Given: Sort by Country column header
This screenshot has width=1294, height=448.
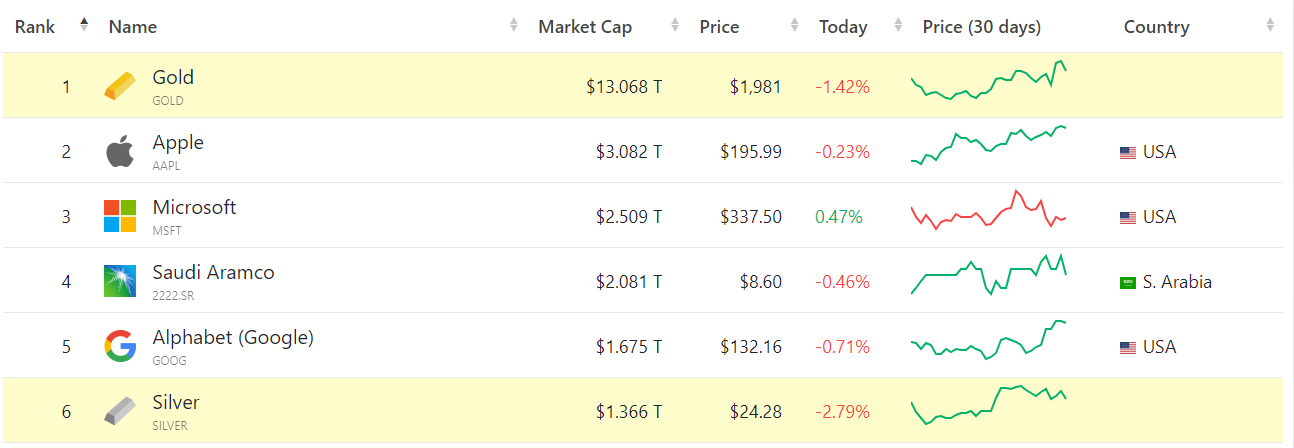Looking at the screenshot, I should [x=1156, y=27].
